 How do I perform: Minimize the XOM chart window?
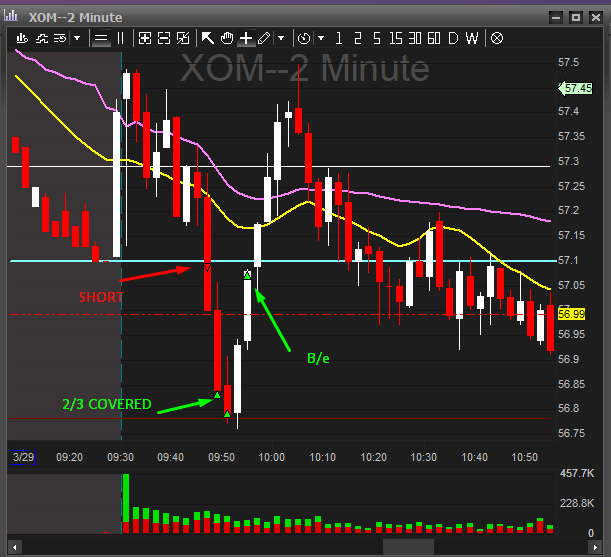[x=556, y=18]
